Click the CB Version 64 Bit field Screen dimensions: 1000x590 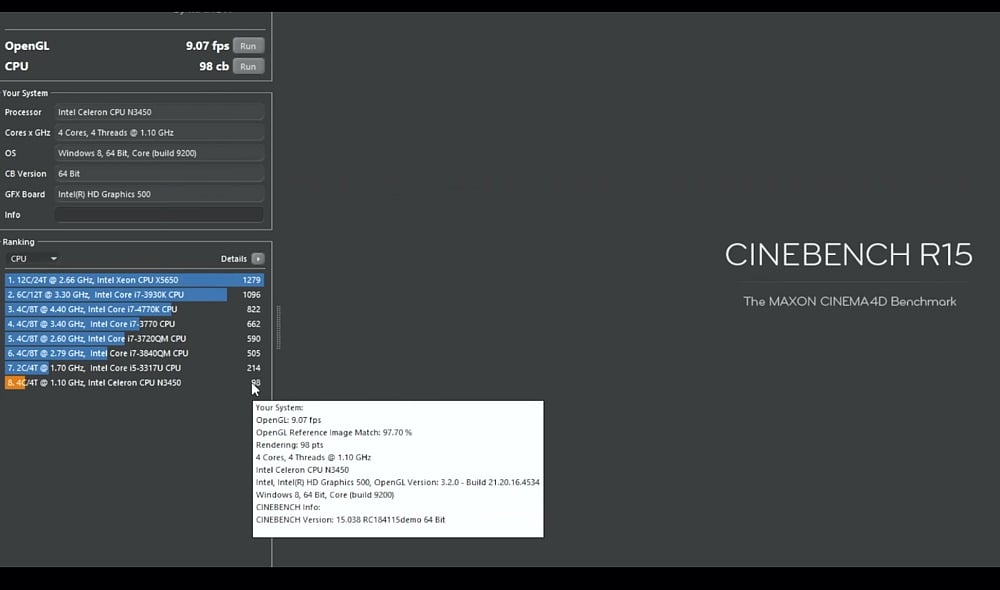click(x=159, y=173)
